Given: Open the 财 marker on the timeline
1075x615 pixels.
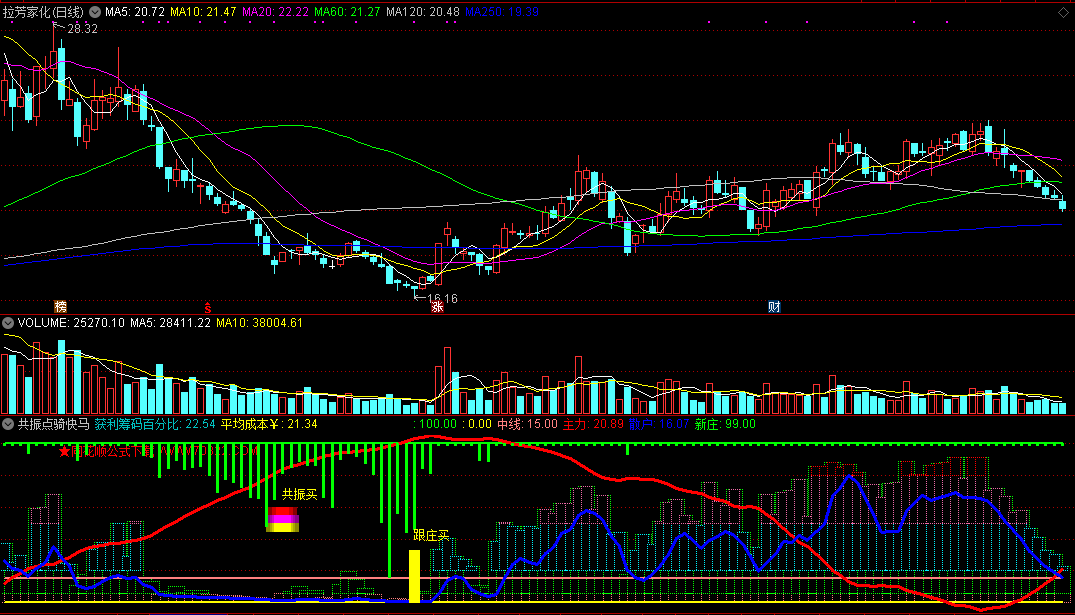Looking at the screenshot, I should coord(774,306).
